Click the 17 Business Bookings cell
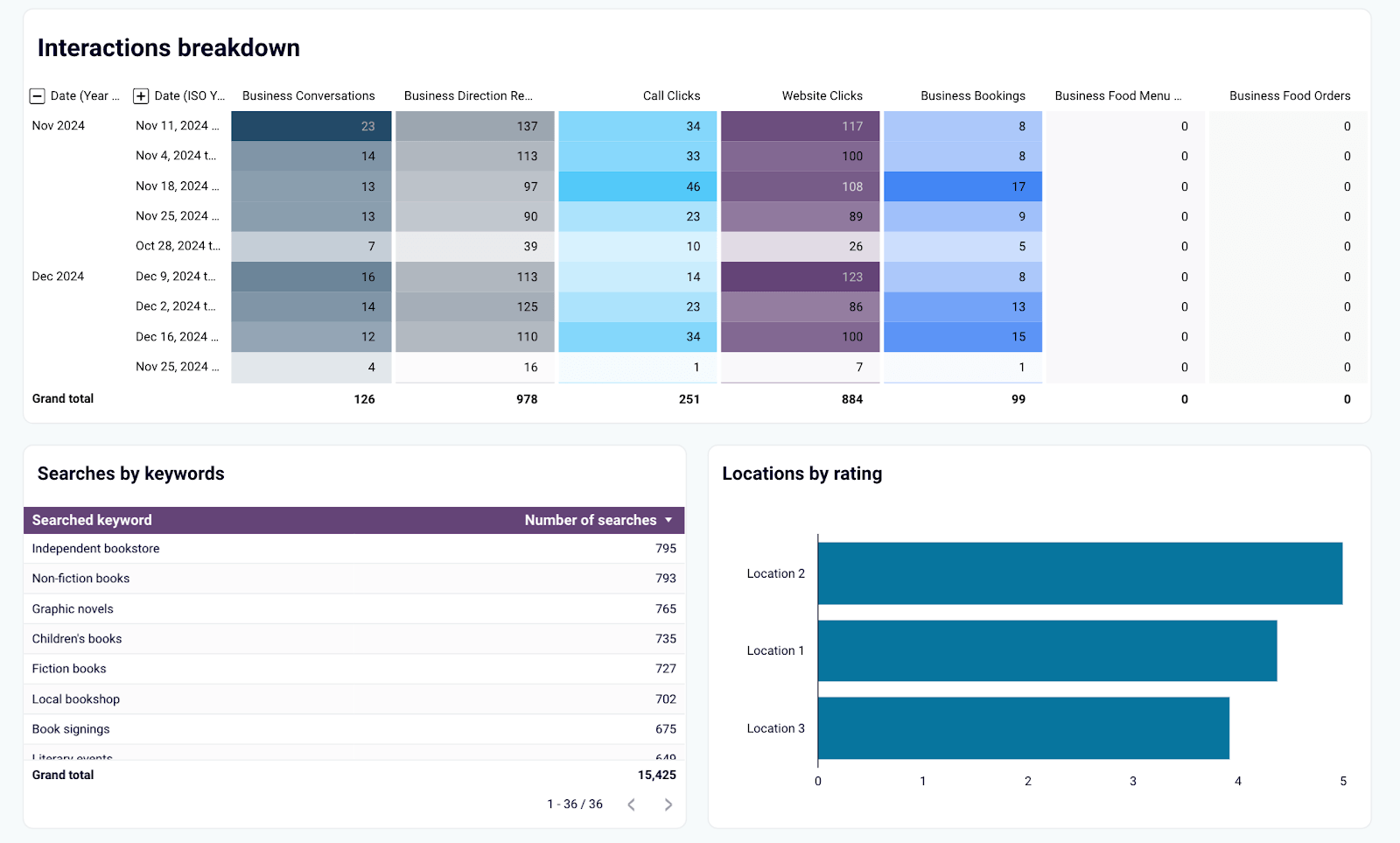Viewport: 1400px width, 843px height. click(962, 186)
